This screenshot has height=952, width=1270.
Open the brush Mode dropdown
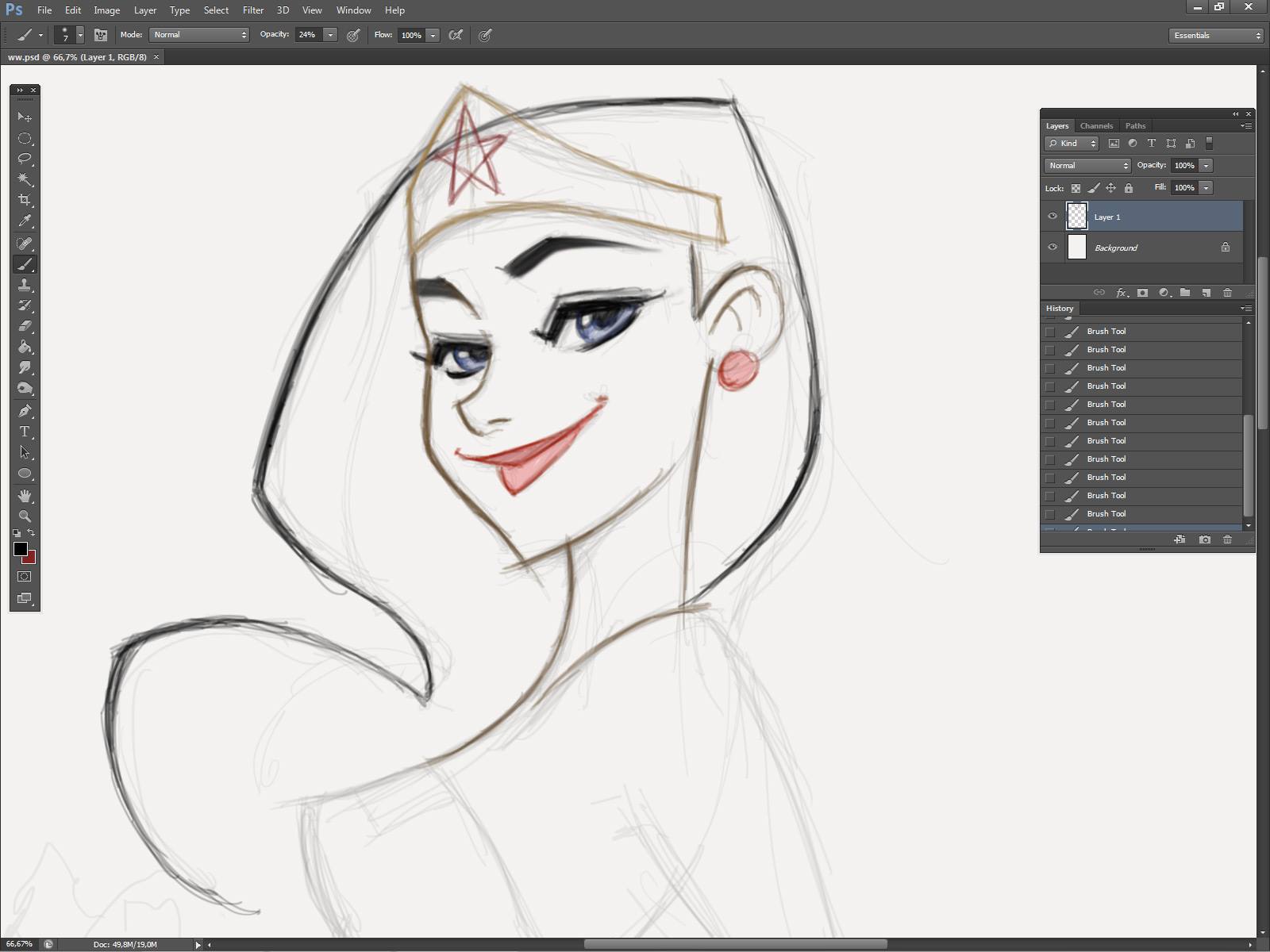199,35
